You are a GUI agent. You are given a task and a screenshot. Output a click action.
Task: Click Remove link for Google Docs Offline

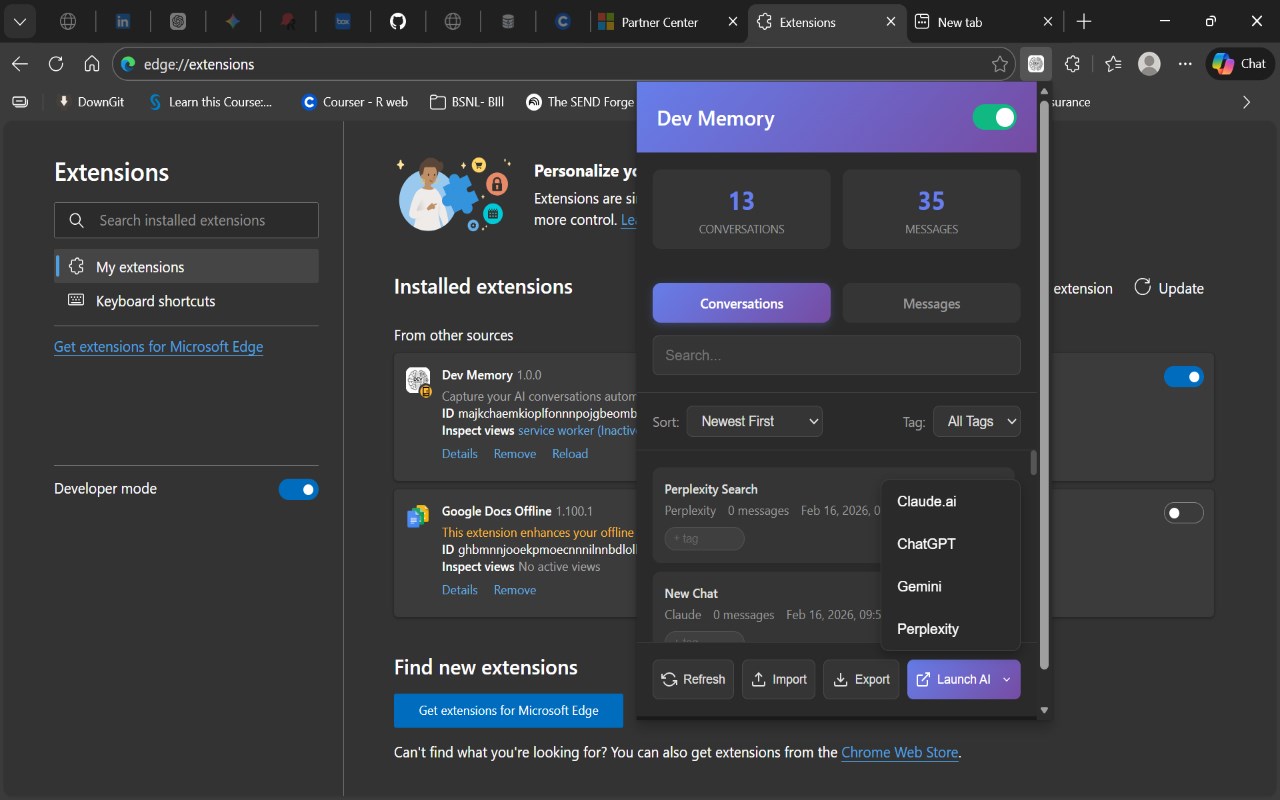pos(515,590)
